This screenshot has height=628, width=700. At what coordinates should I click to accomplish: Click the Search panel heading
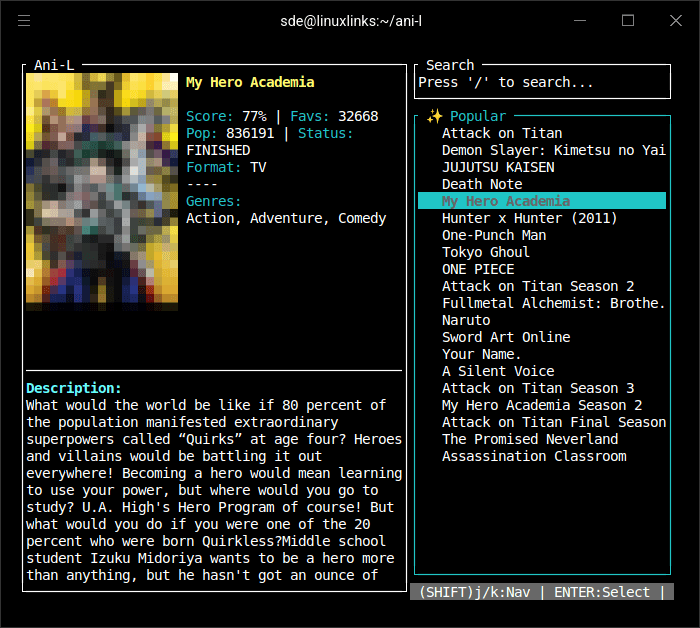click(x=450, y=65)
